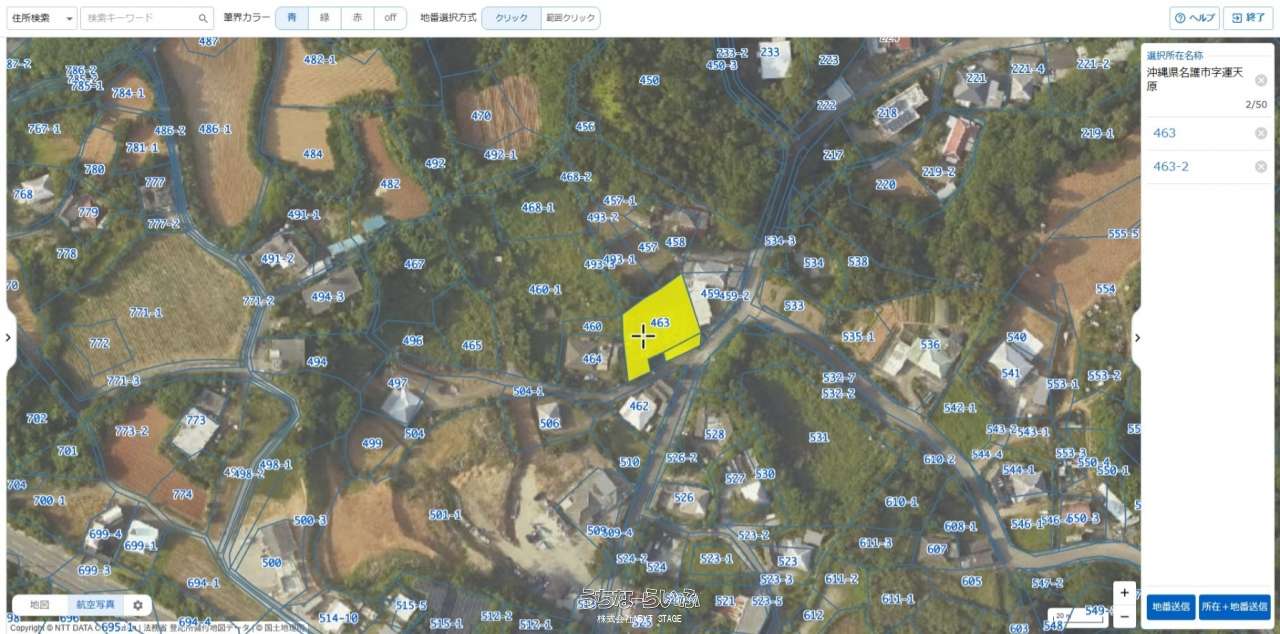The width and height of the screenshot is (1280, 634).
Task: Open map settings gear icon
Action: (x=138, y=605)
